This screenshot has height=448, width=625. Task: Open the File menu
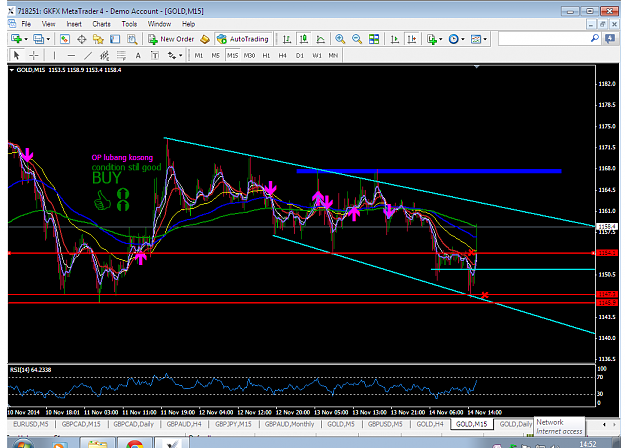coord(26,24)
